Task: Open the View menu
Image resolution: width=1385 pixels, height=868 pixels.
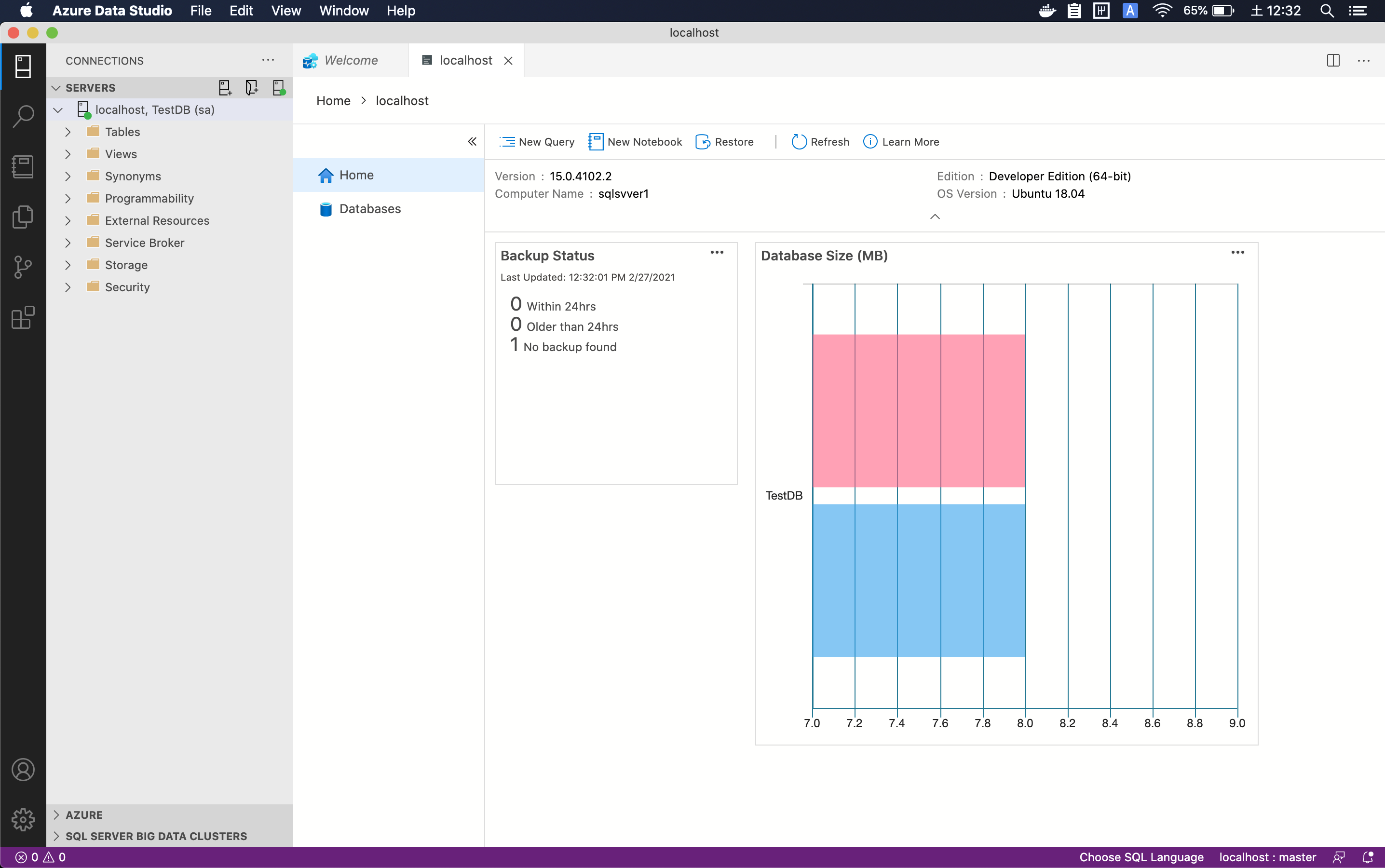Action: 285,11
